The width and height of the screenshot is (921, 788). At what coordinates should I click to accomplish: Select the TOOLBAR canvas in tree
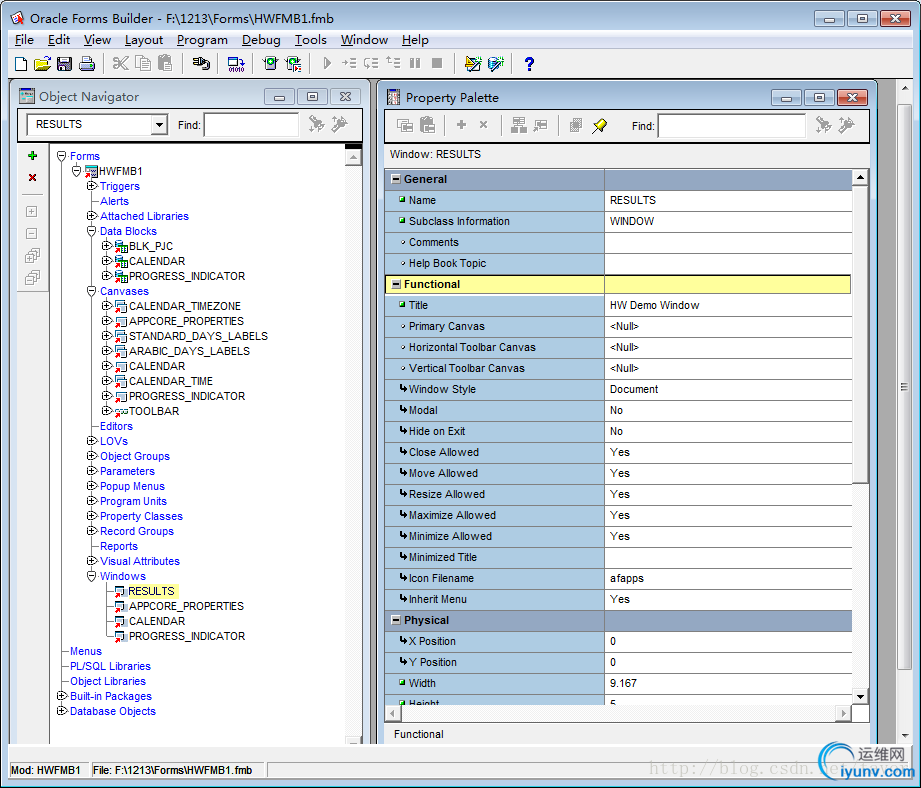[x=154, y=411]
